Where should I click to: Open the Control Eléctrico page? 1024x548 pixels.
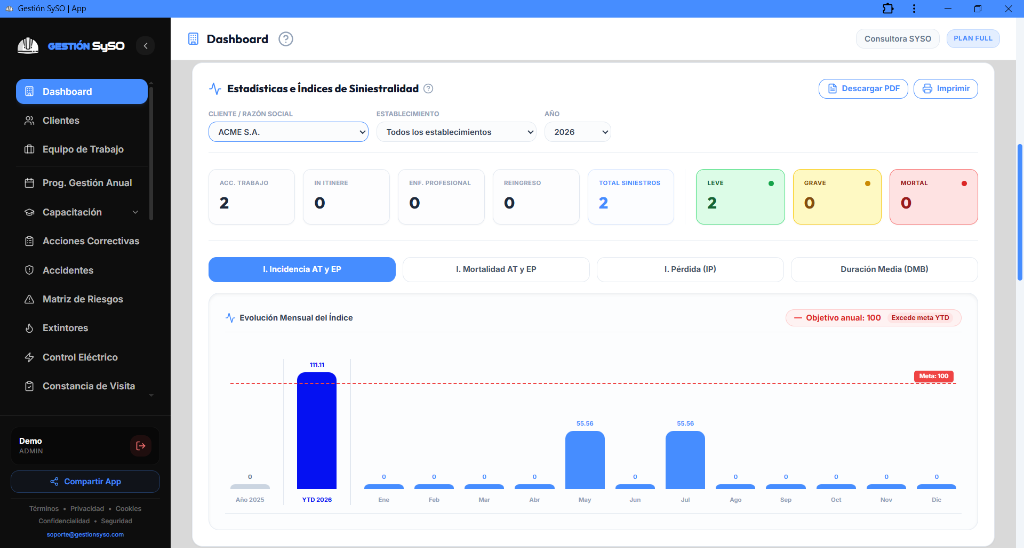pos(82,357)
